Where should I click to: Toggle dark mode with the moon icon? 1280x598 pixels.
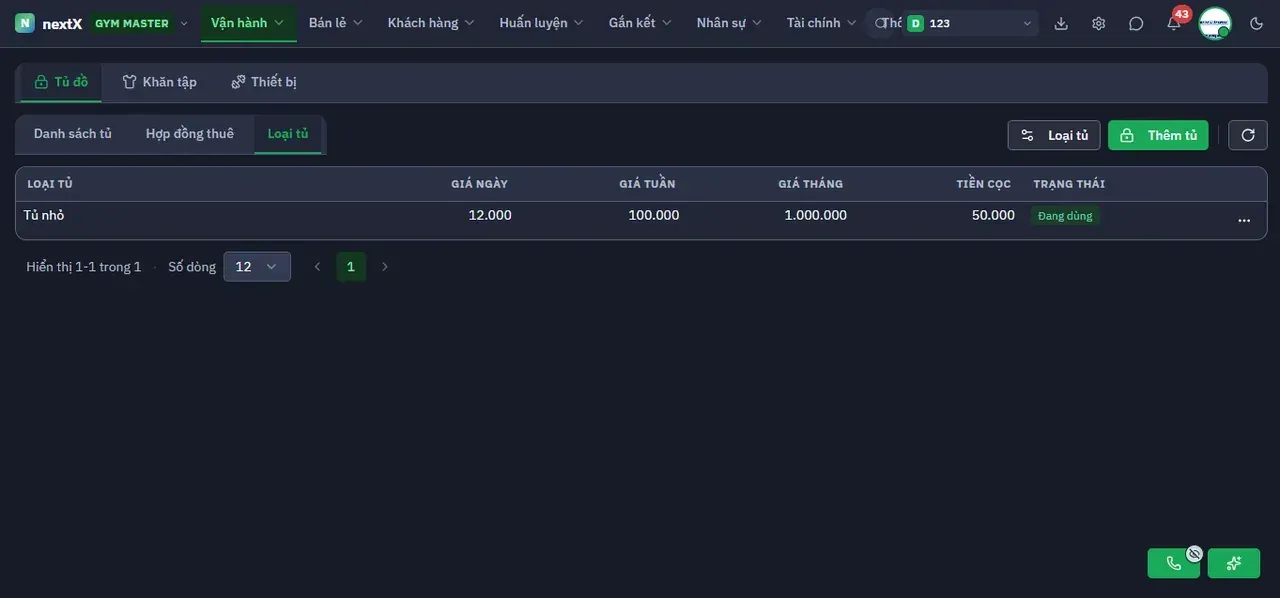[1257, 23]
